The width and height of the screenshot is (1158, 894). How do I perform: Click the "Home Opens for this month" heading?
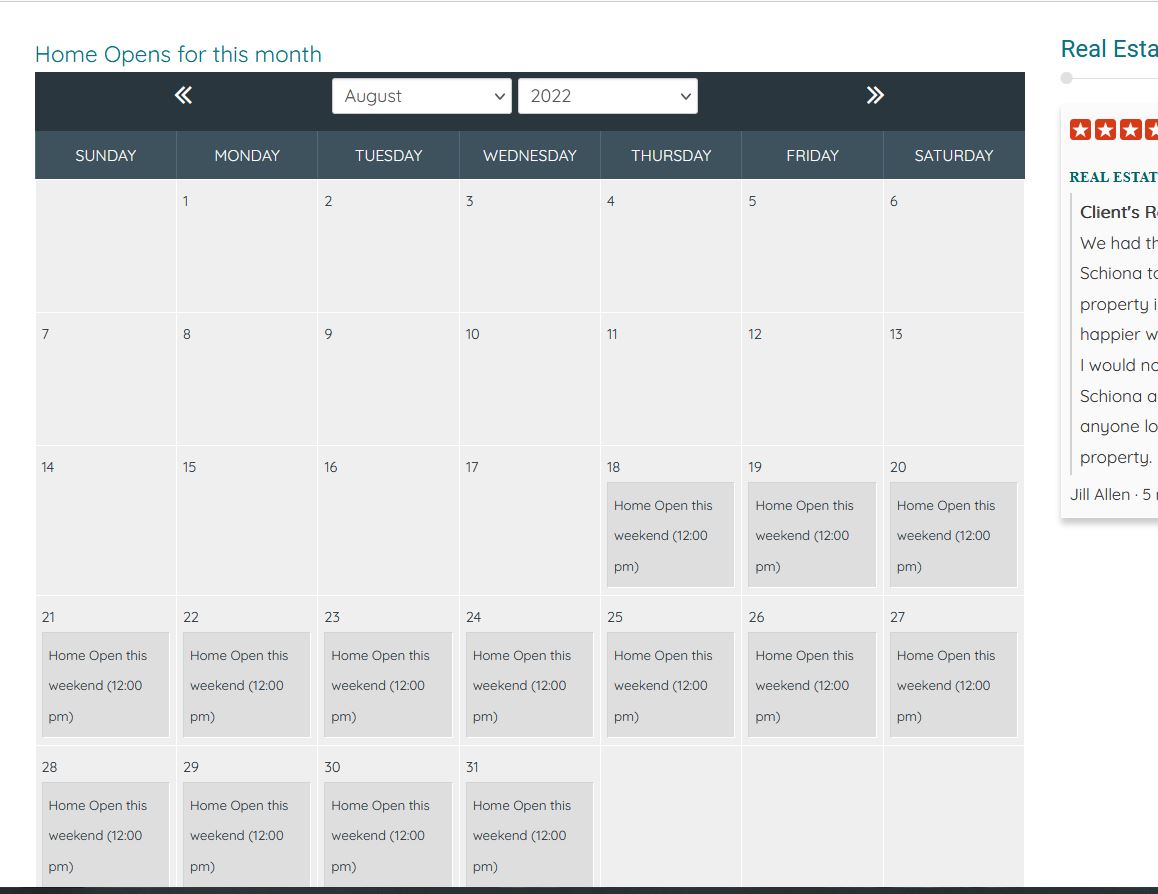coord(178,55)
